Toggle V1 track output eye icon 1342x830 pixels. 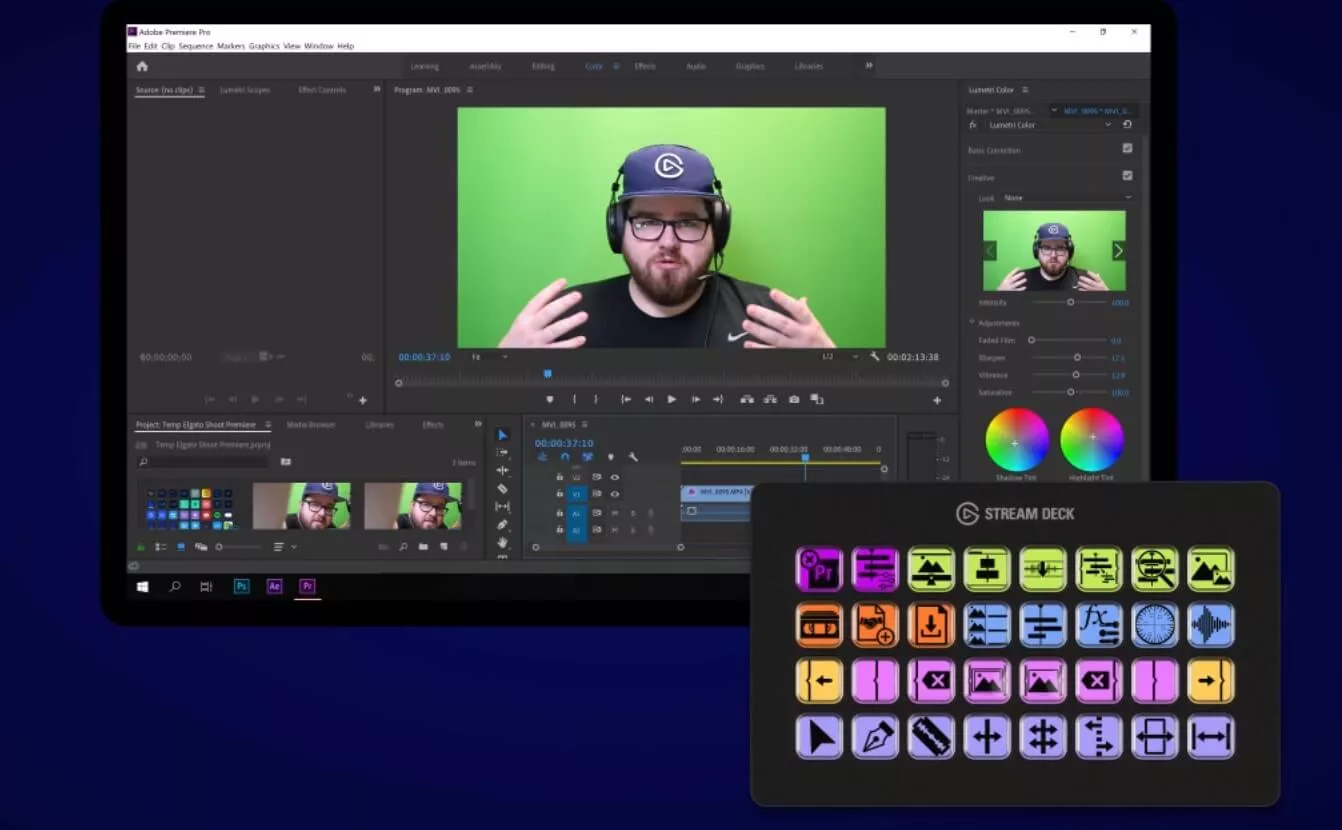pyautogui.click(x=614, y=494)
